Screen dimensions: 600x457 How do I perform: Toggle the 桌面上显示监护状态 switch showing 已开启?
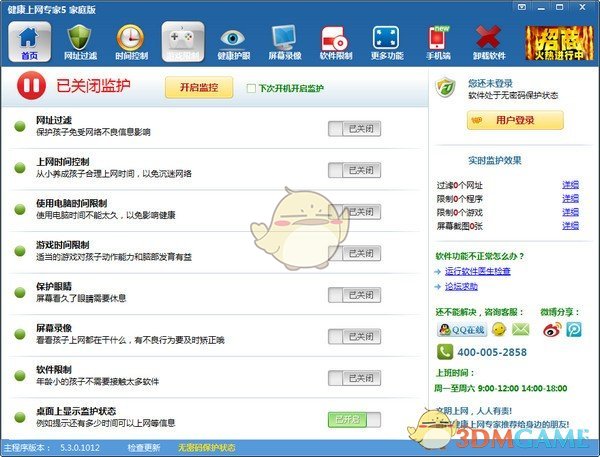[354, 418]
